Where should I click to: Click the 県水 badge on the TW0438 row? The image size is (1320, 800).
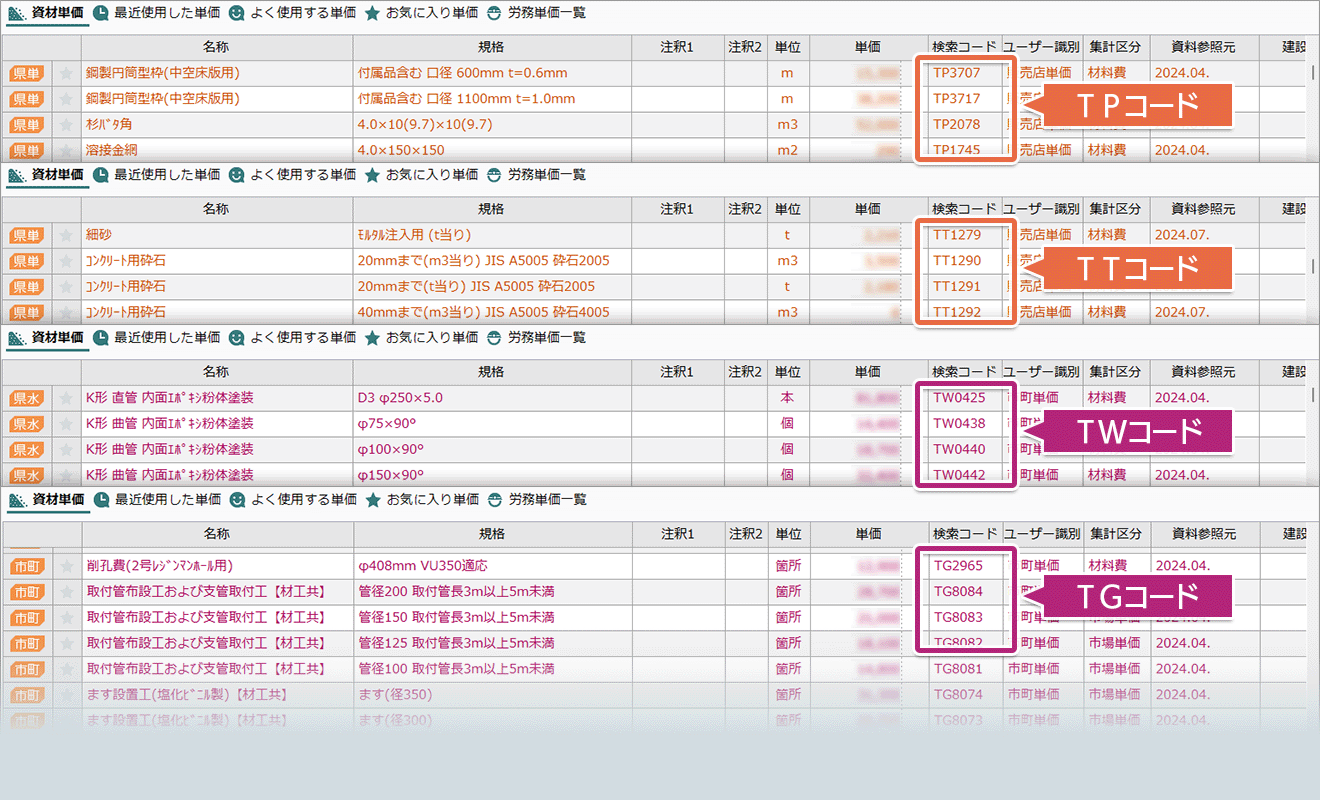click(x=26, y=424)
